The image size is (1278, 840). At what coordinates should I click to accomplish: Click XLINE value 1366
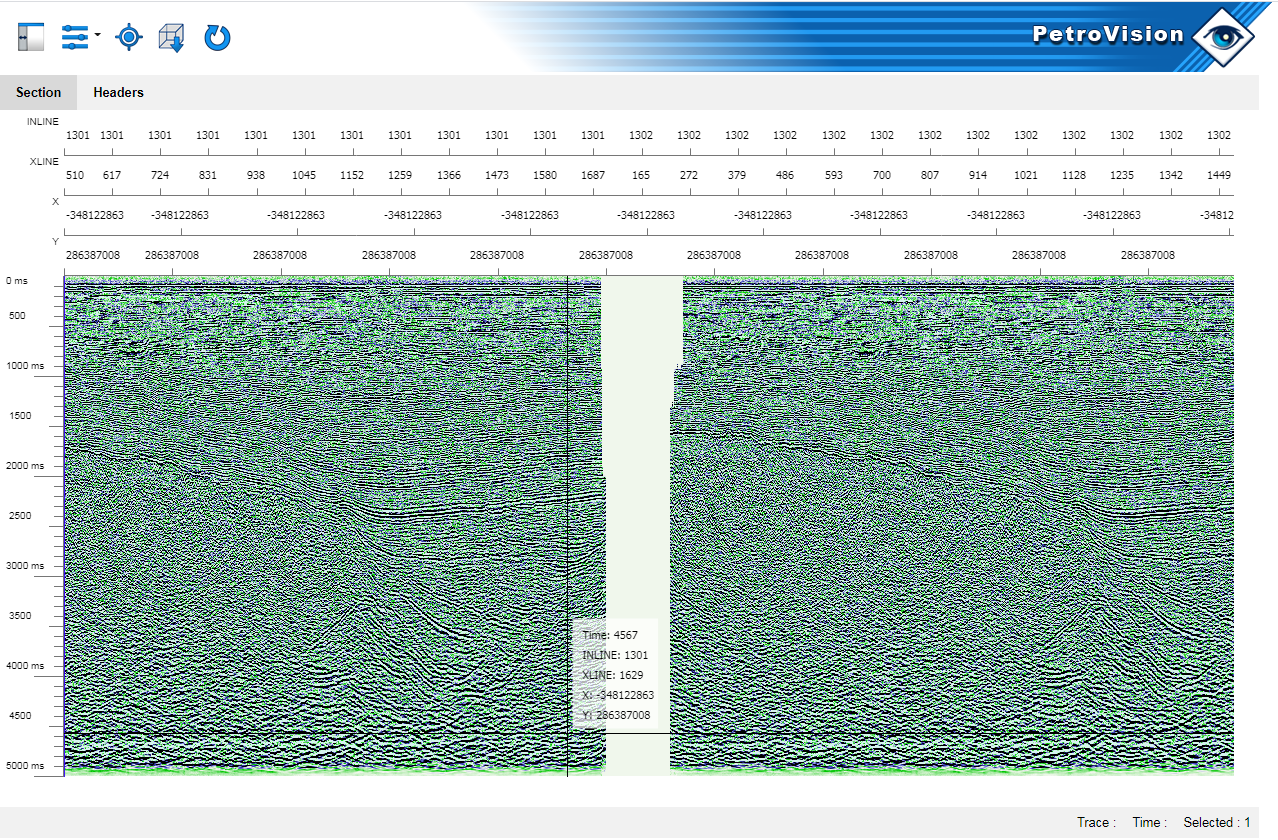[449, 175]
